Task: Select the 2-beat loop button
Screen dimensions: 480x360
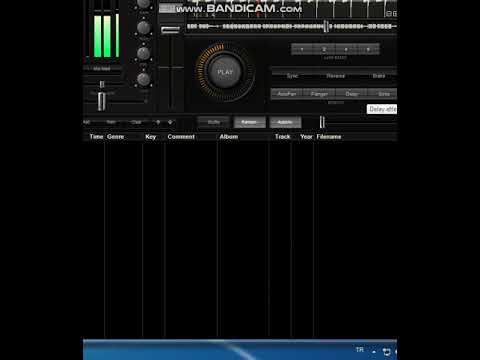Action: click(324, 49)
